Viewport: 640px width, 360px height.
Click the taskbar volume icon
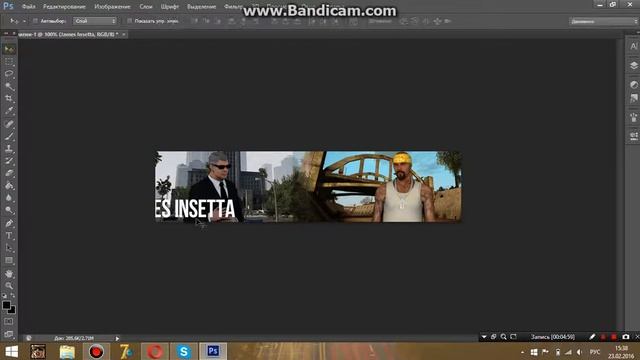pos(580,352)
